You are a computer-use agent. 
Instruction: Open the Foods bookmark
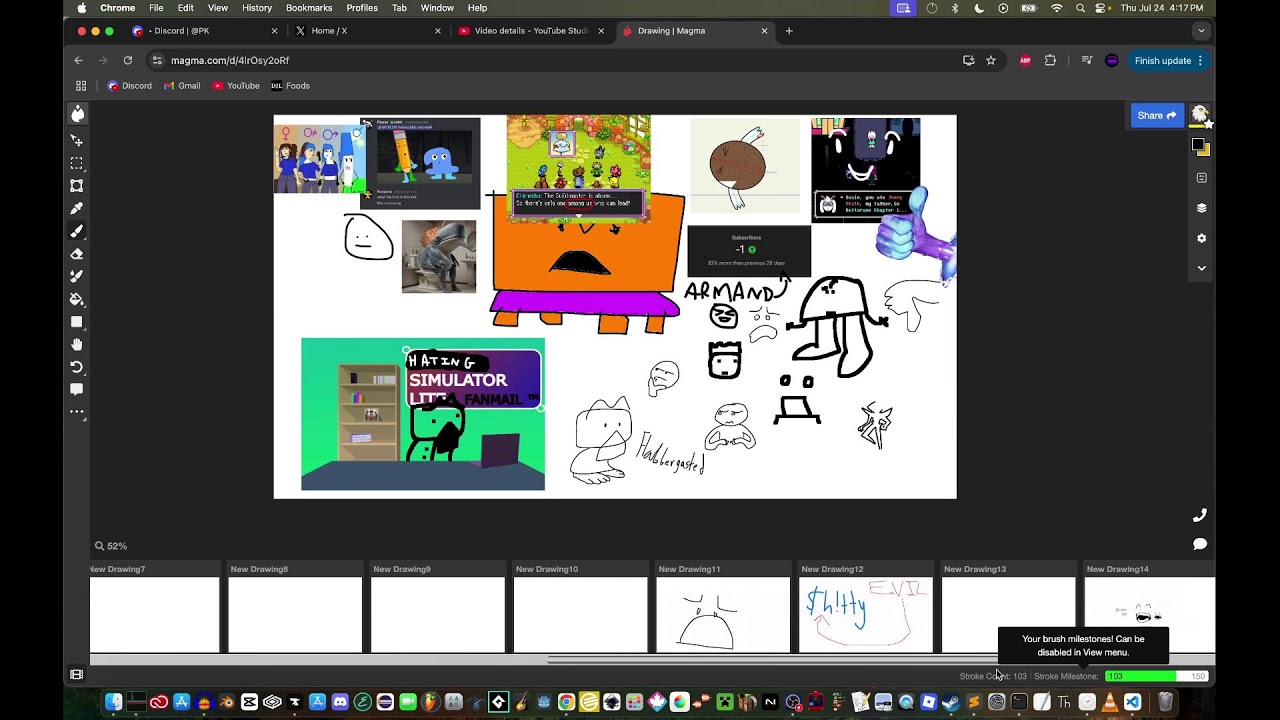pyautogui.click(x=290, y=86)
